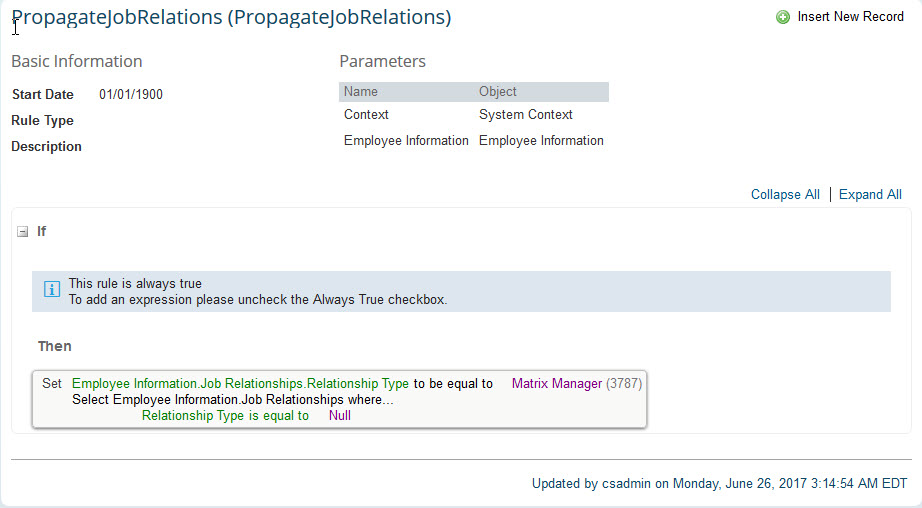Select the Employee Information parameter name
This screenshot has width=922, height=508.
tap(406, 141)
